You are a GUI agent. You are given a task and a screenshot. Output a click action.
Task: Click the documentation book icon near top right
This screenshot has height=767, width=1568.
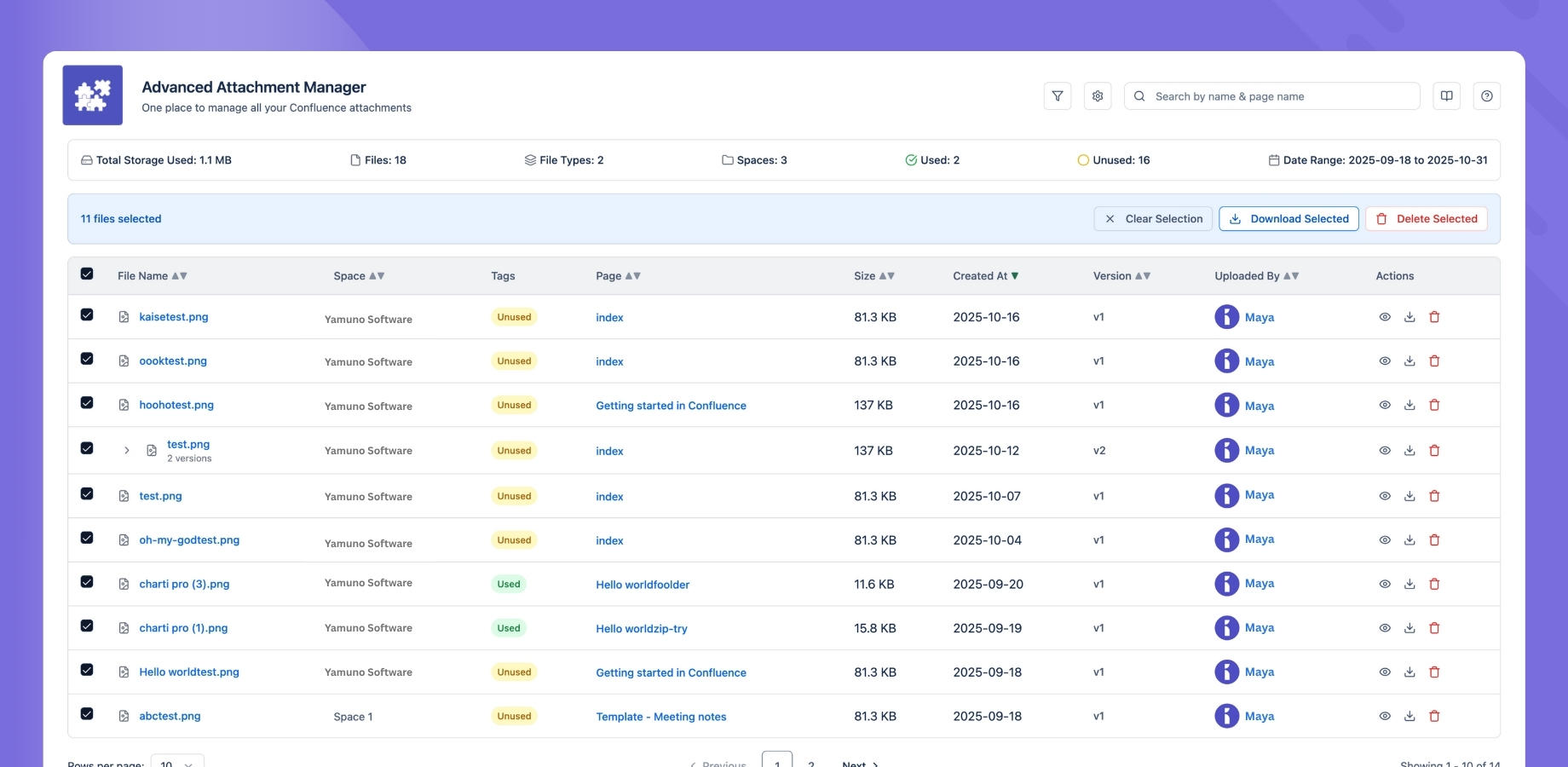(x=1446, y=95)
